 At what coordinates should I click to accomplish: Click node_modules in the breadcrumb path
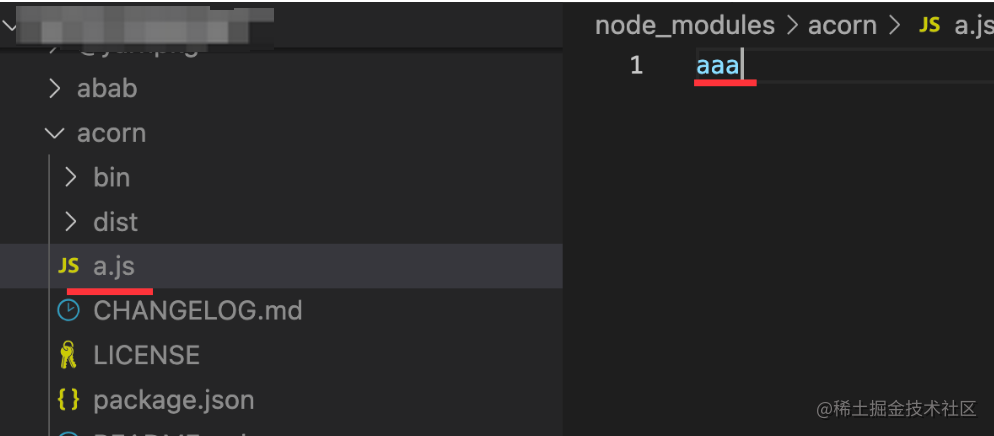pos(684,25)
